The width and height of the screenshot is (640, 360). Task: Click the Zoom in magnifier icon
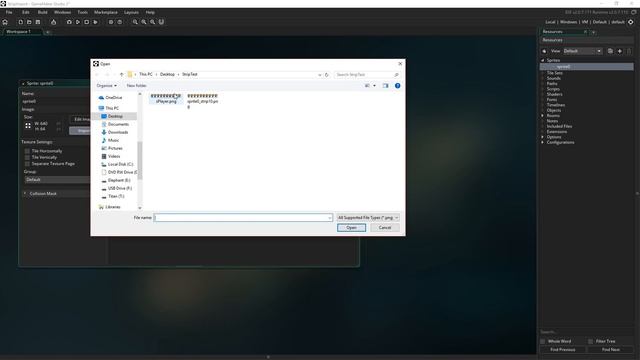153,22
